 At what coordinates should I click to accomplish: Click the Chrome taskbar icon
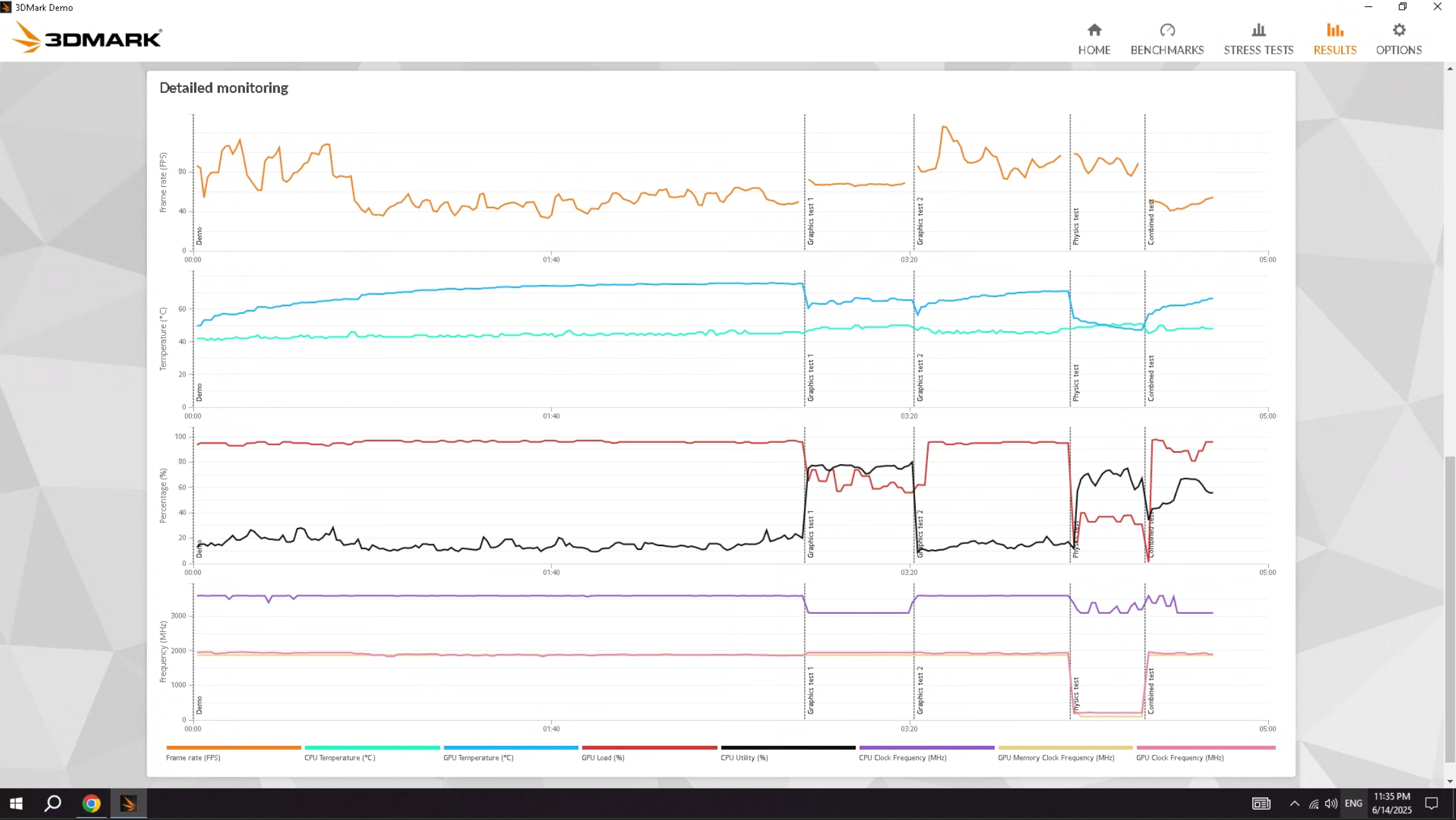[x=92, y=803]
